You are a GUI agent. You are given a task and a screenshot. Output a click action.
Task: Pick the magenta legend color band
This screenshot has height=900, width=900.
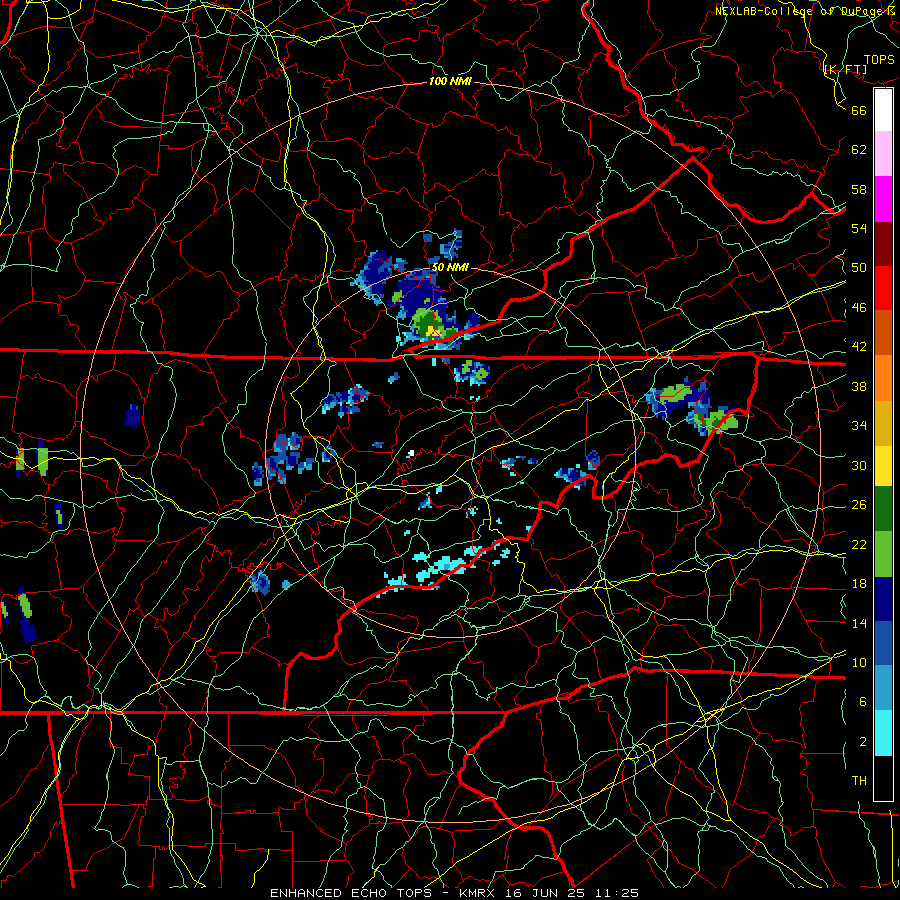(883, 199)
